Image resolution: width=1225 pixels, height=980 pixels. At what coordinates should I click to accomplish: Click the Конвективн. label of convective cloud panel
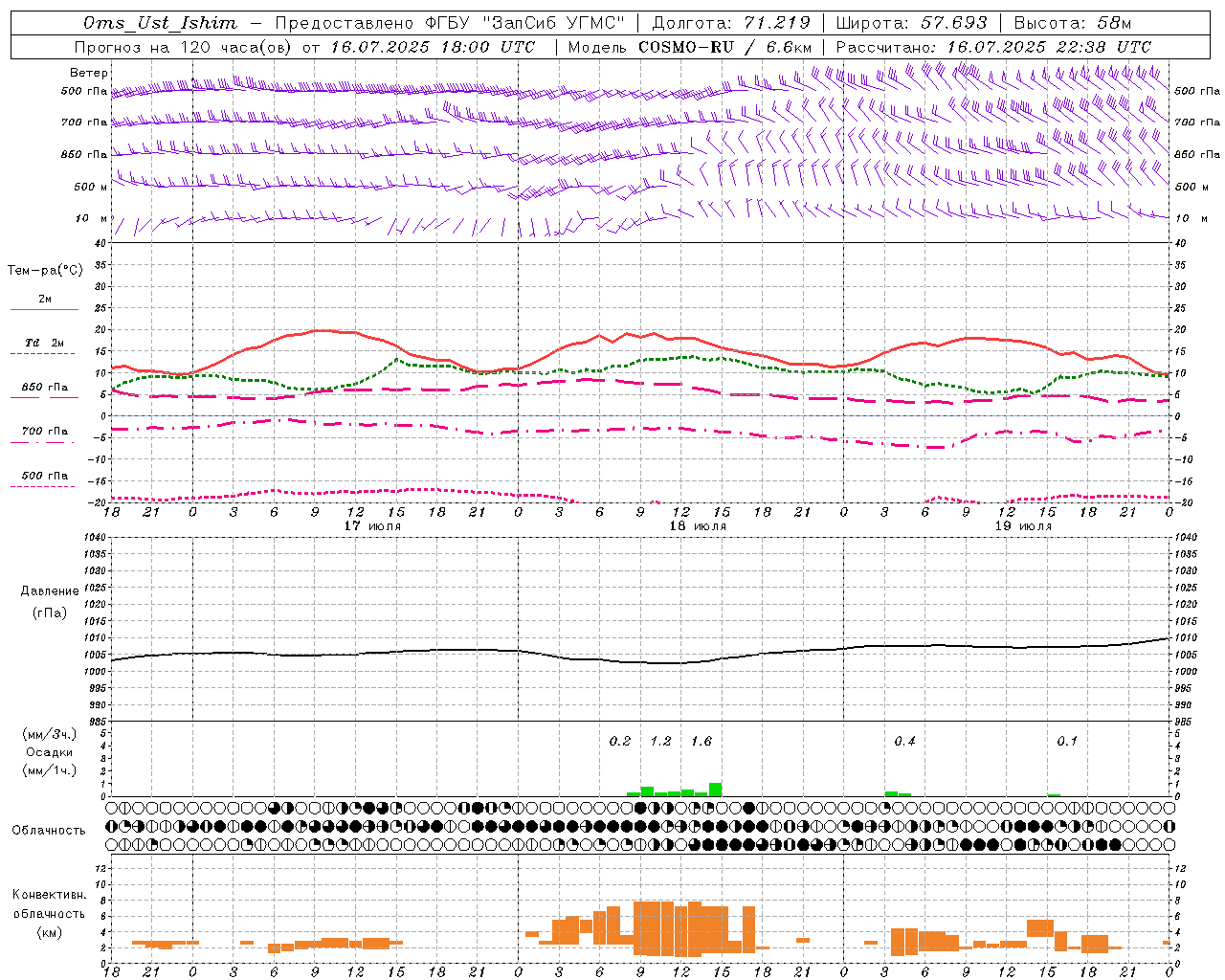50,895
